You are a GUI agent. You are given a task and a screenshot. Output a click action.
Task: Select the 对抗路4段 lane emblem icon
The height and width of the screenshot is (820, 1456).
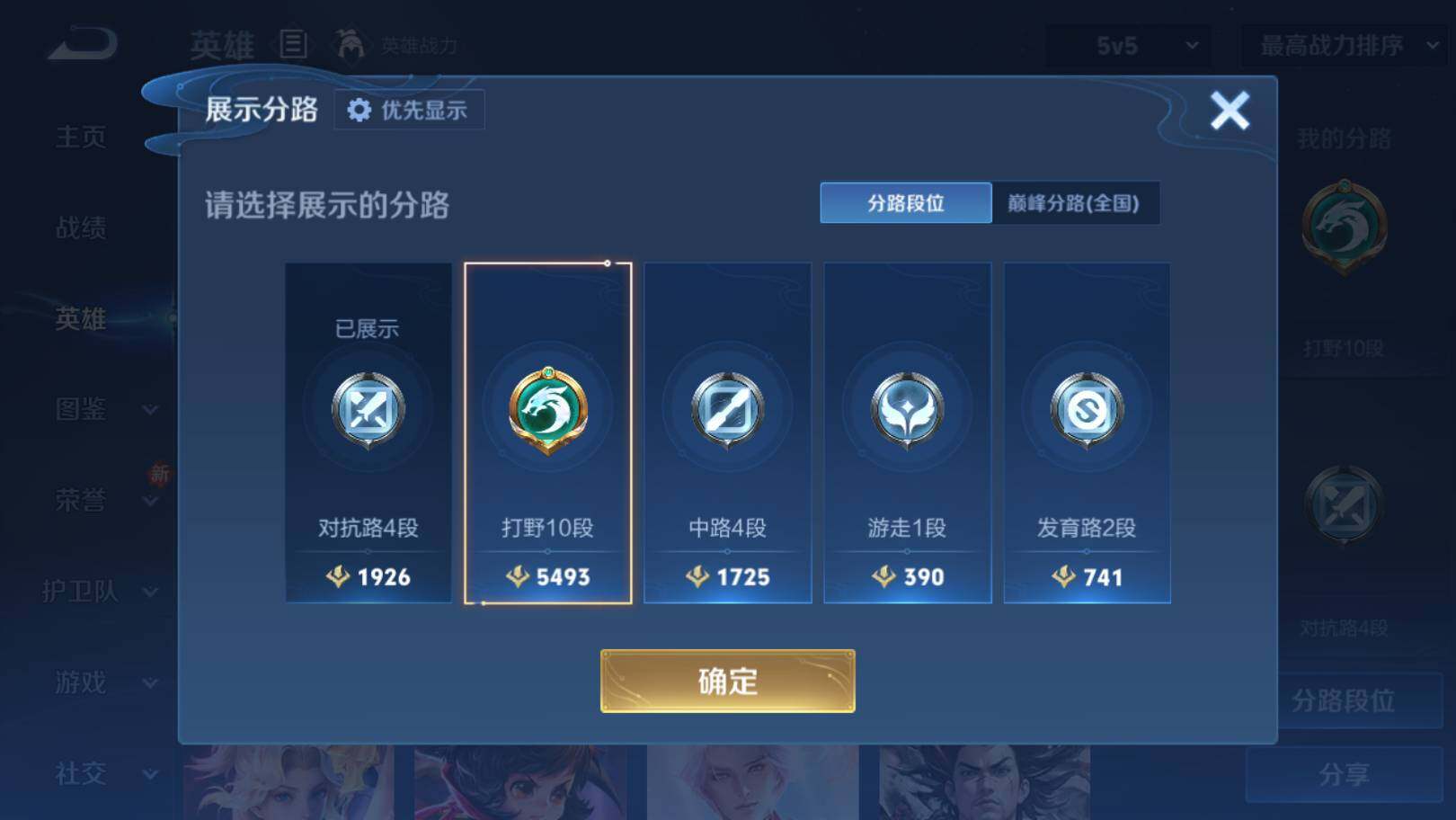click(x=368, y=409)
